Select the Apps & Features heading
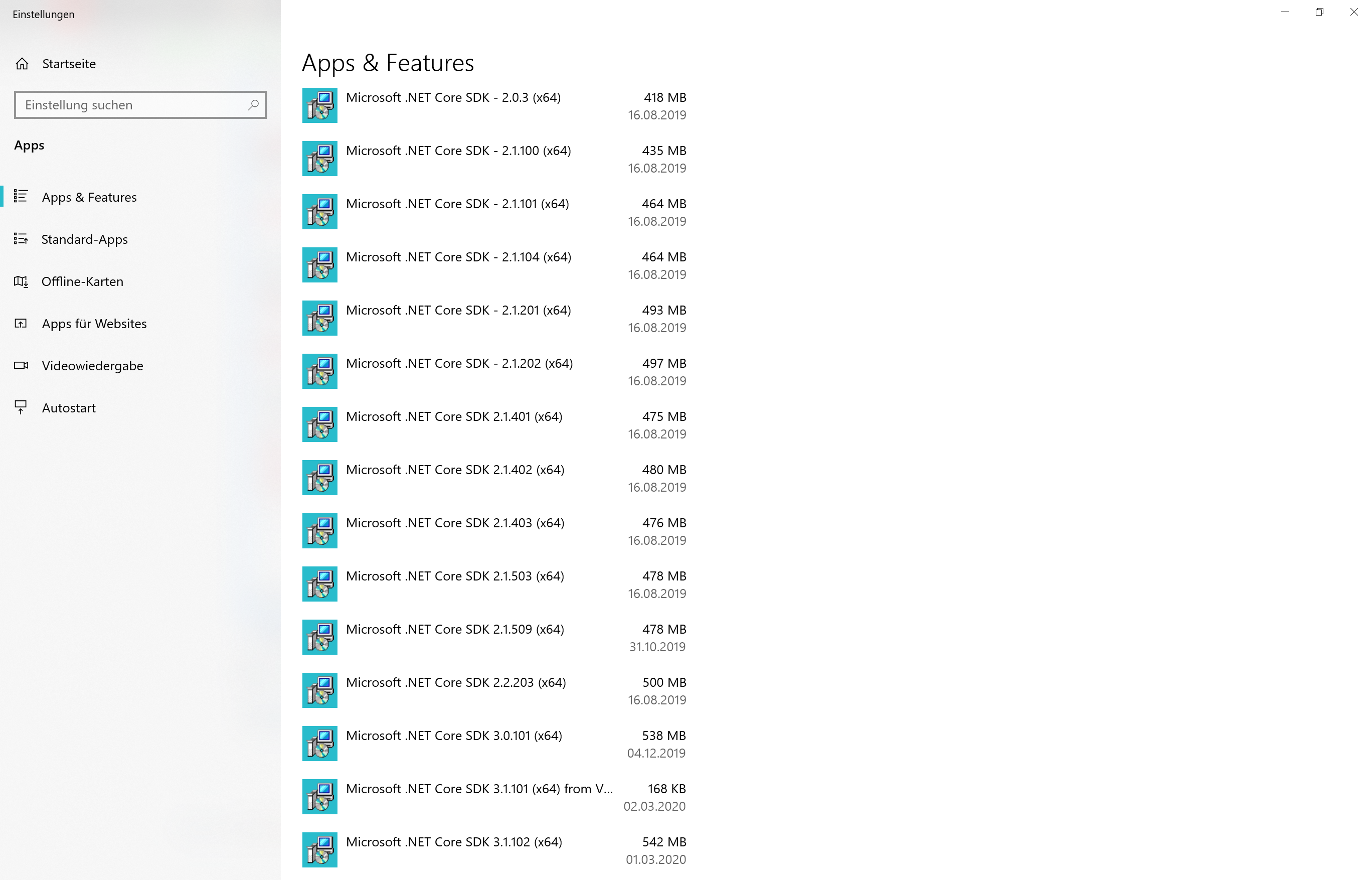The image size is (1372, 880). pyautogui.click(x=388, y=63)
